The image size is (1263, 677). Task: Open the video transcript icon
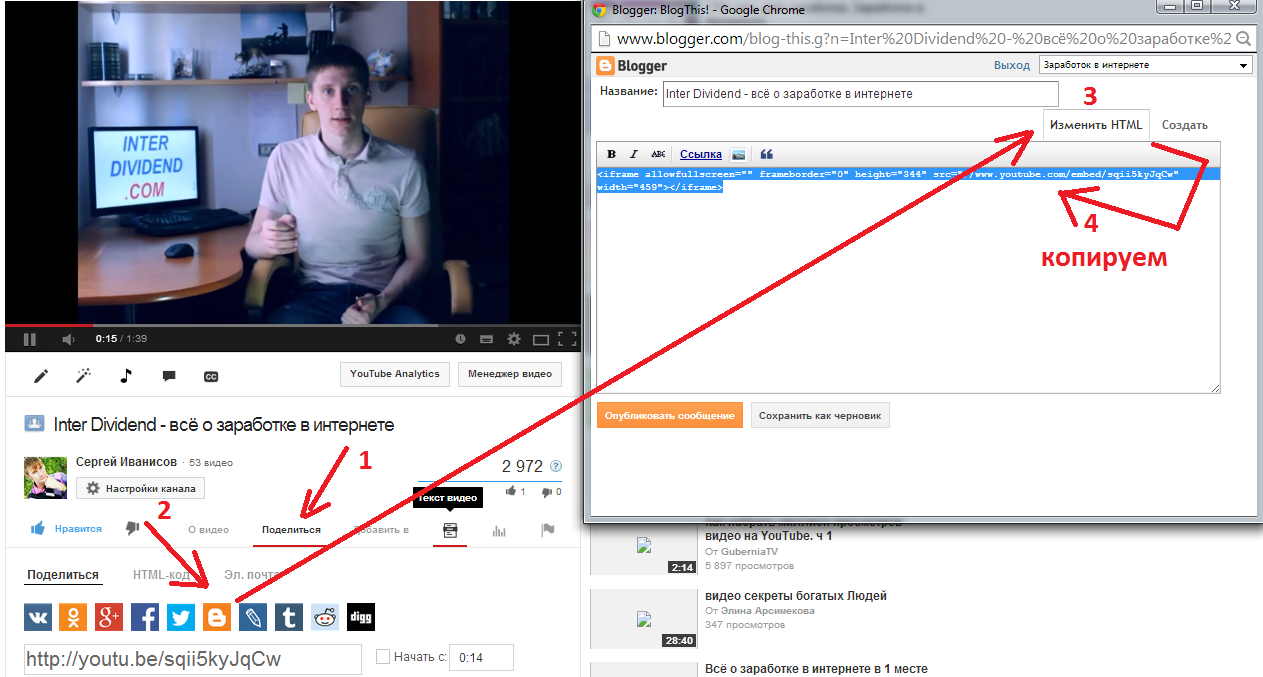point(450,530)
